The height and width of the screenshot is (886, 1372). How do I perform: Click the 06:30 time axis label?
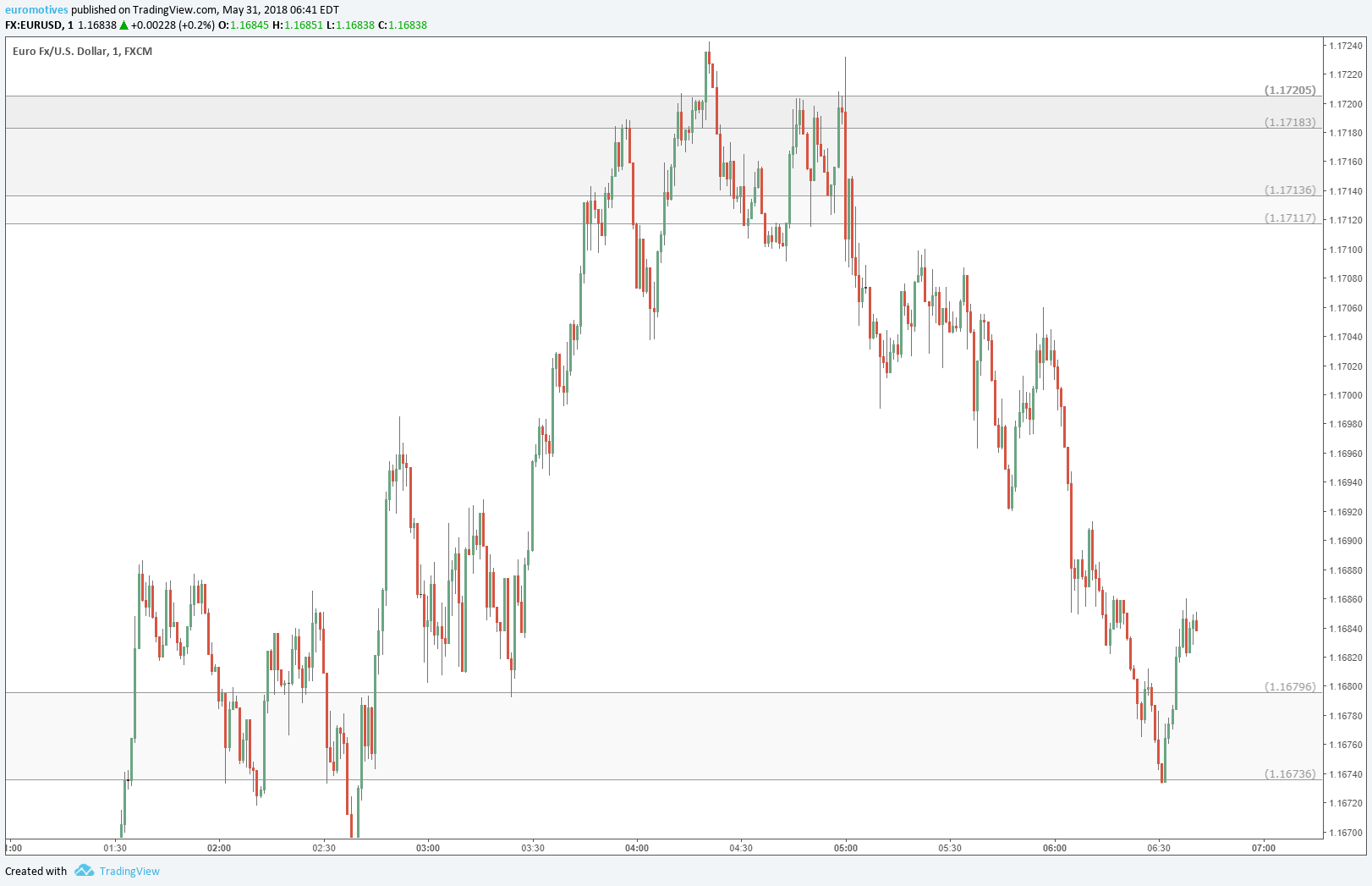tap(1159, 848)
